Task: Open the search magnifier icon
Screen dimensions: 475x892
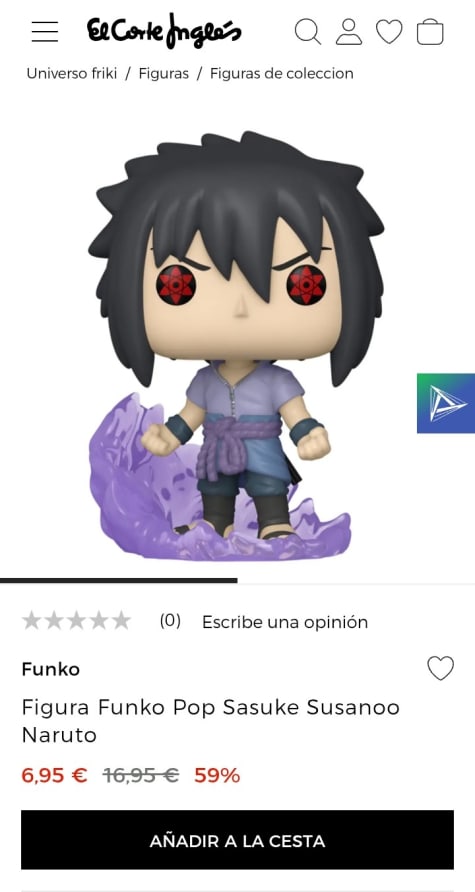Action: (308, 31)
